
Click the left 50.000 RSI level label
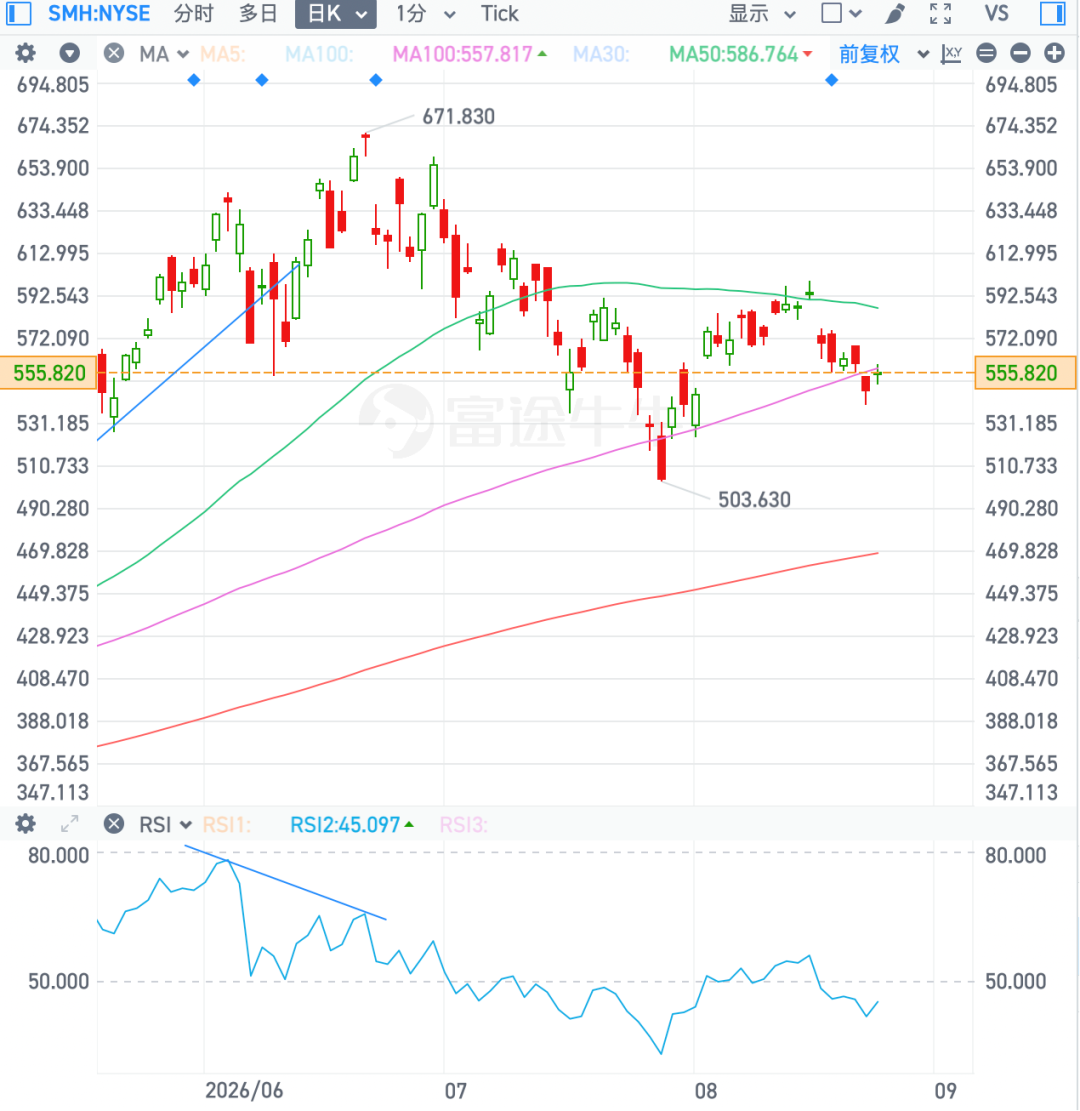[59, 981]
